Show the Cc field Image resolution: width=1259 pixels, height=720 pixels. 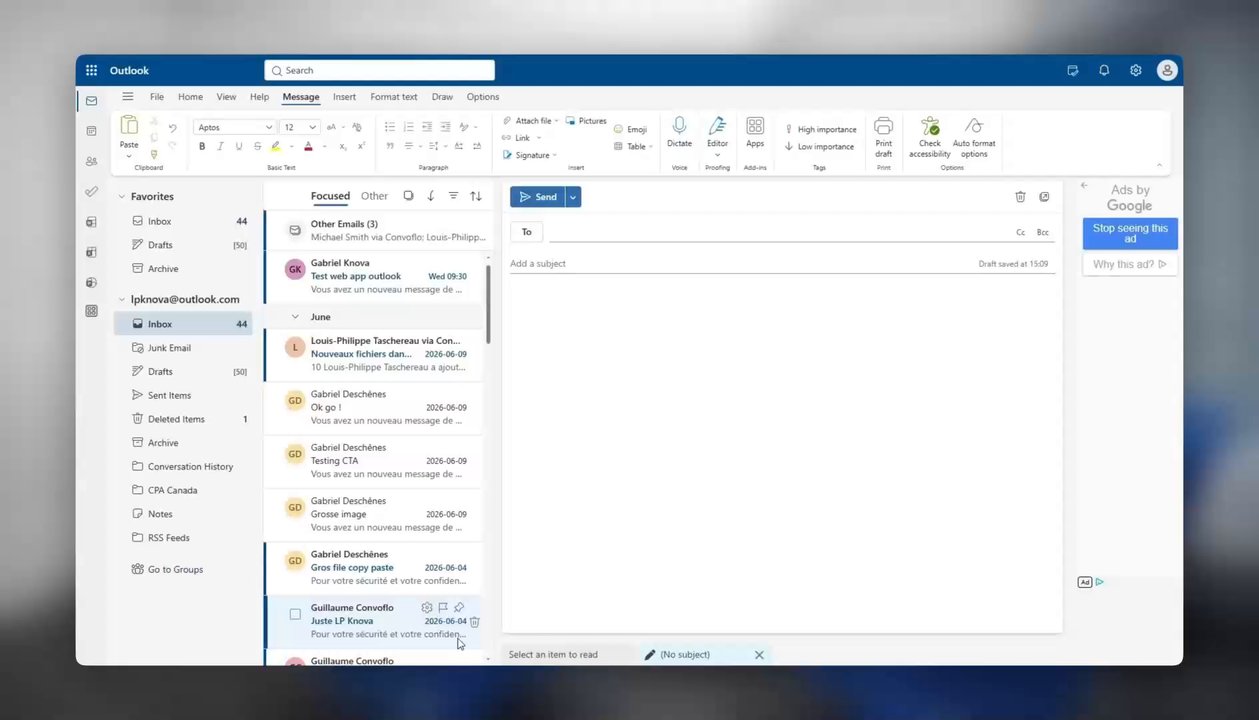[1021, 232]
